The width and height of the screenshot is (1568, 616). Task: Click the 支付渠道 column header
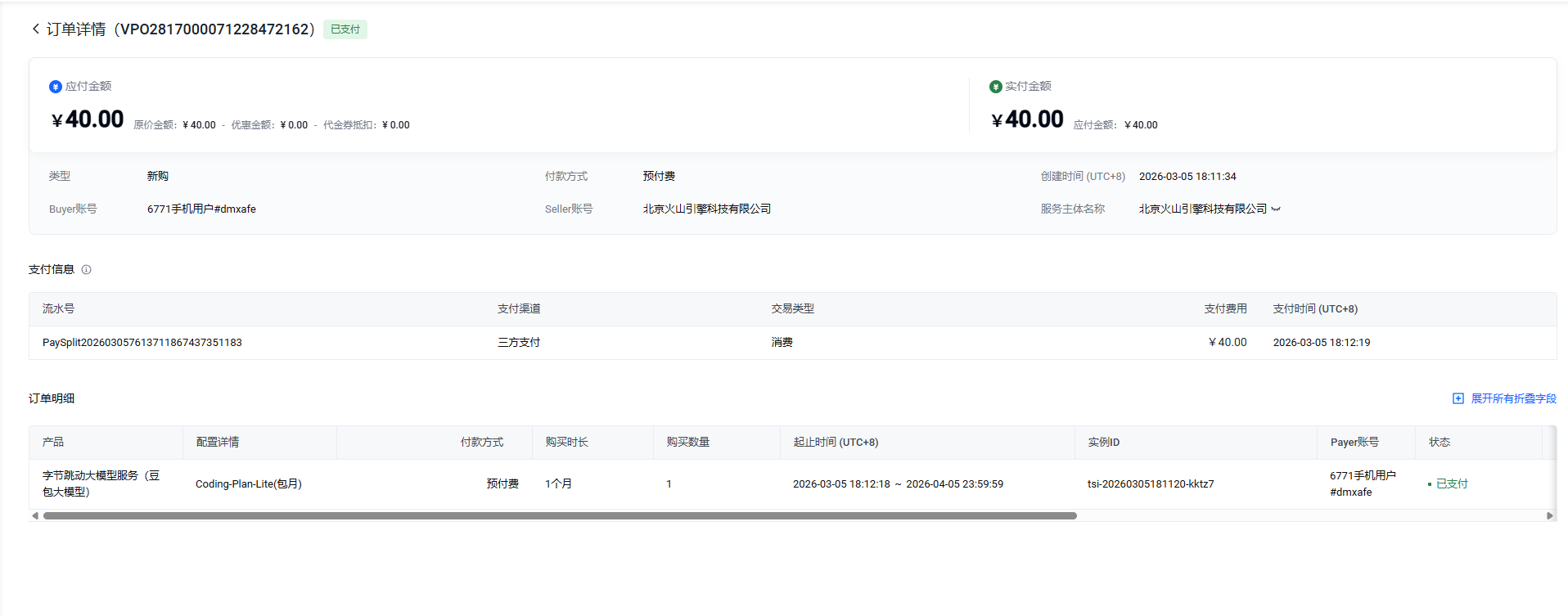point(519,308)
